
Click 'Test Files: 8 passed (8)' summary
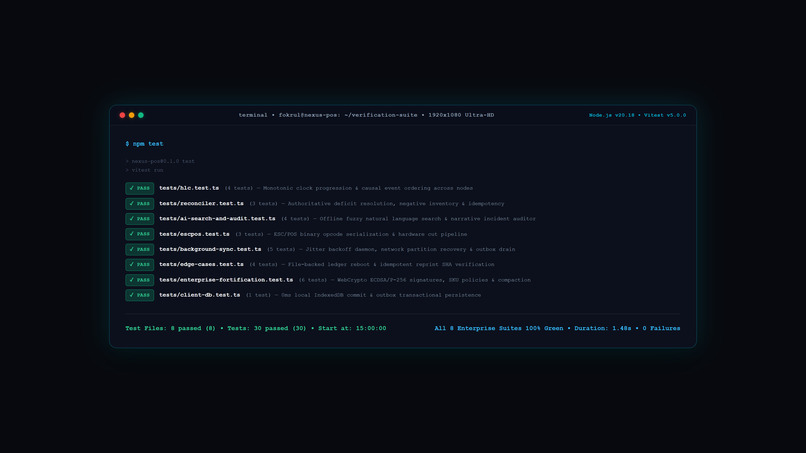tap(170, 328)
